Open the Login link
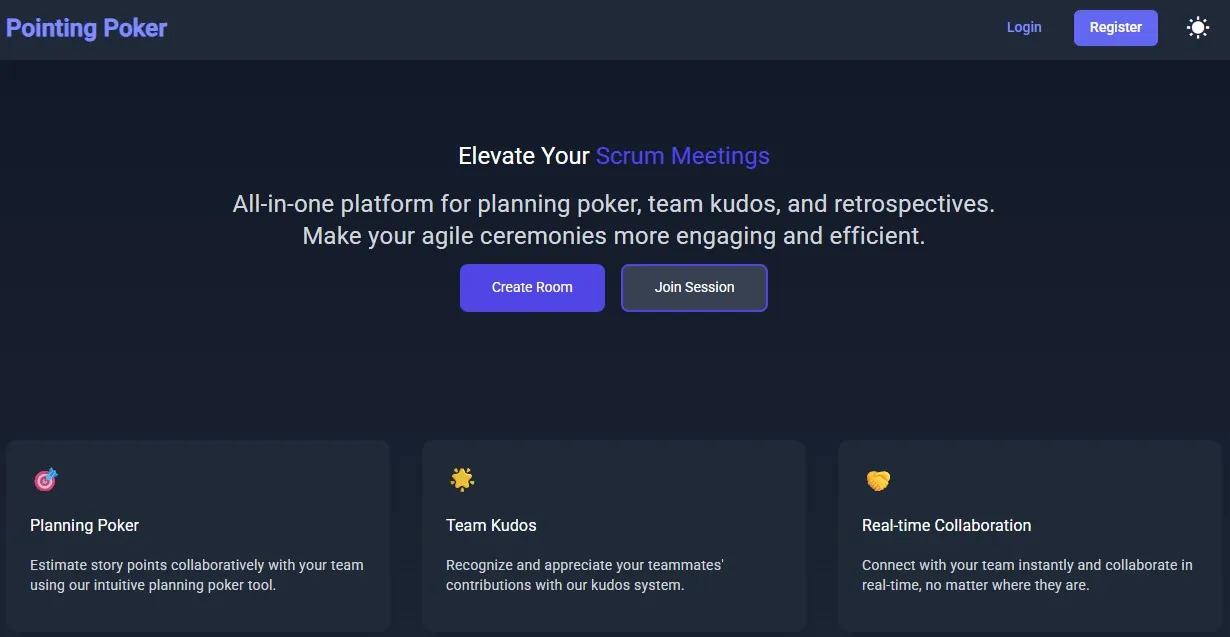Image resolution: width=1230 pixels, height=637 pixels. click(x=1024, y=28)
